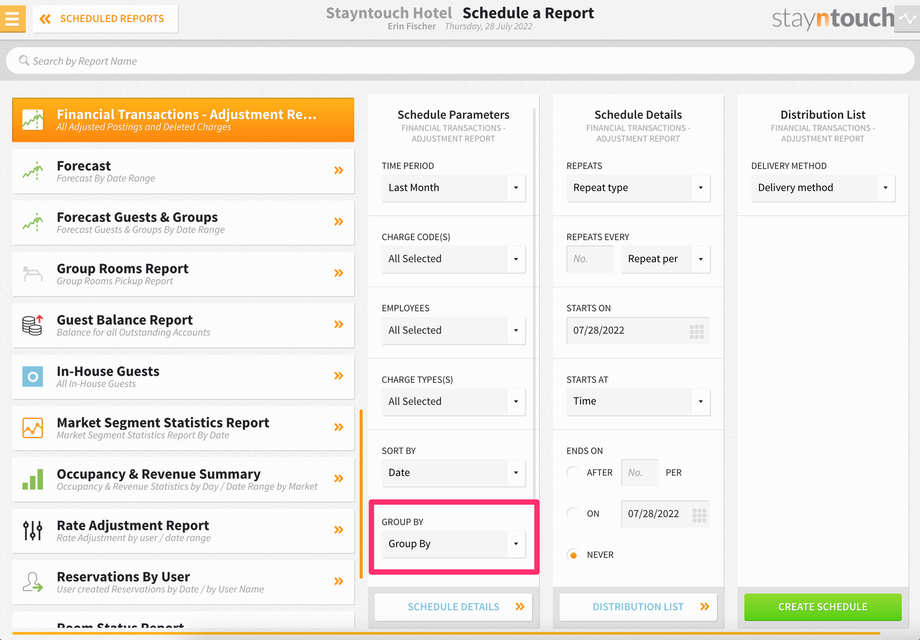Open the Delivery method dropdown
The width and height of the screenshot is (920, 640).
[823, 188]
